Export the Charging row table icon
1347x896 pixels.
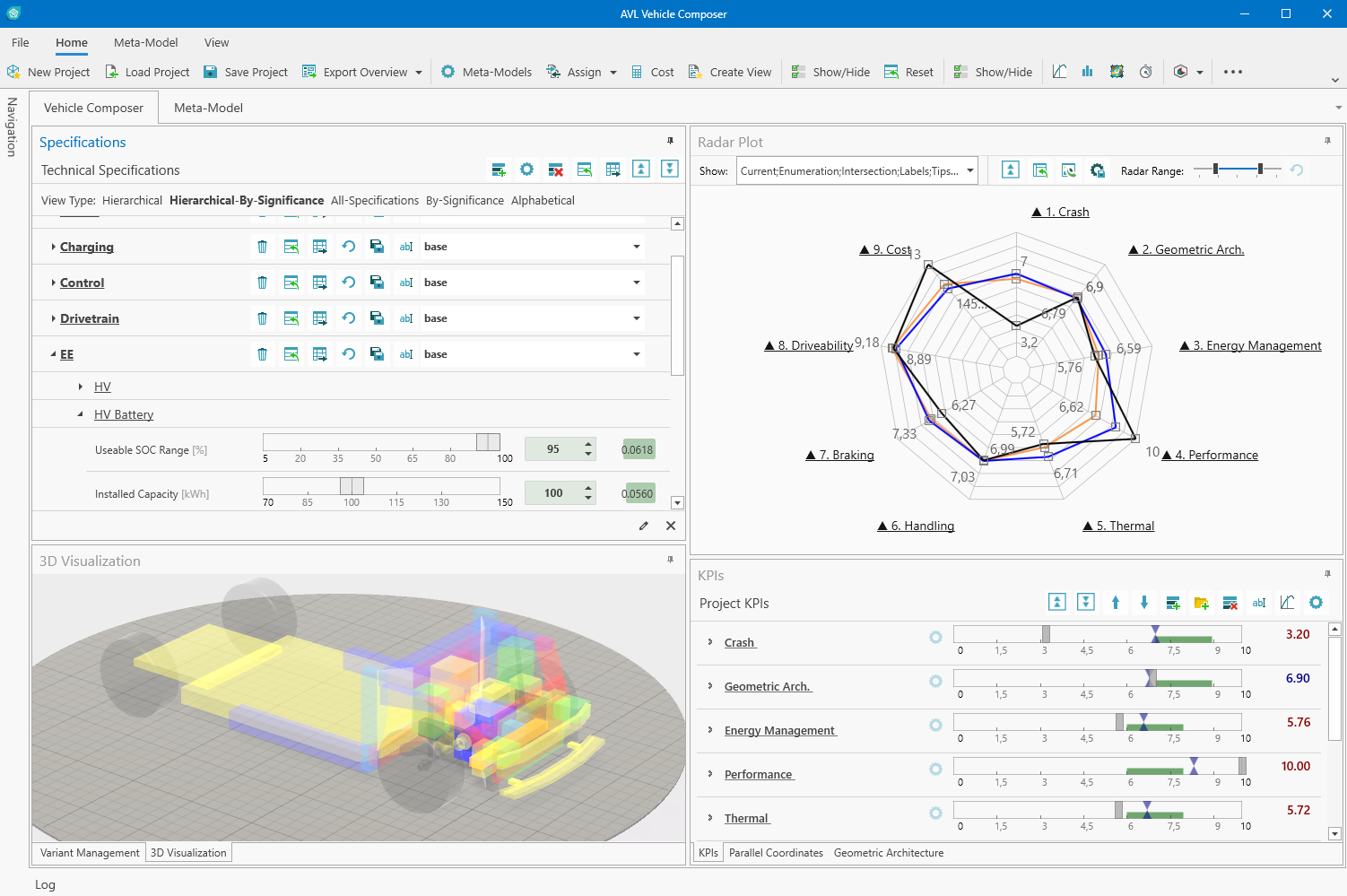(319, 247)
